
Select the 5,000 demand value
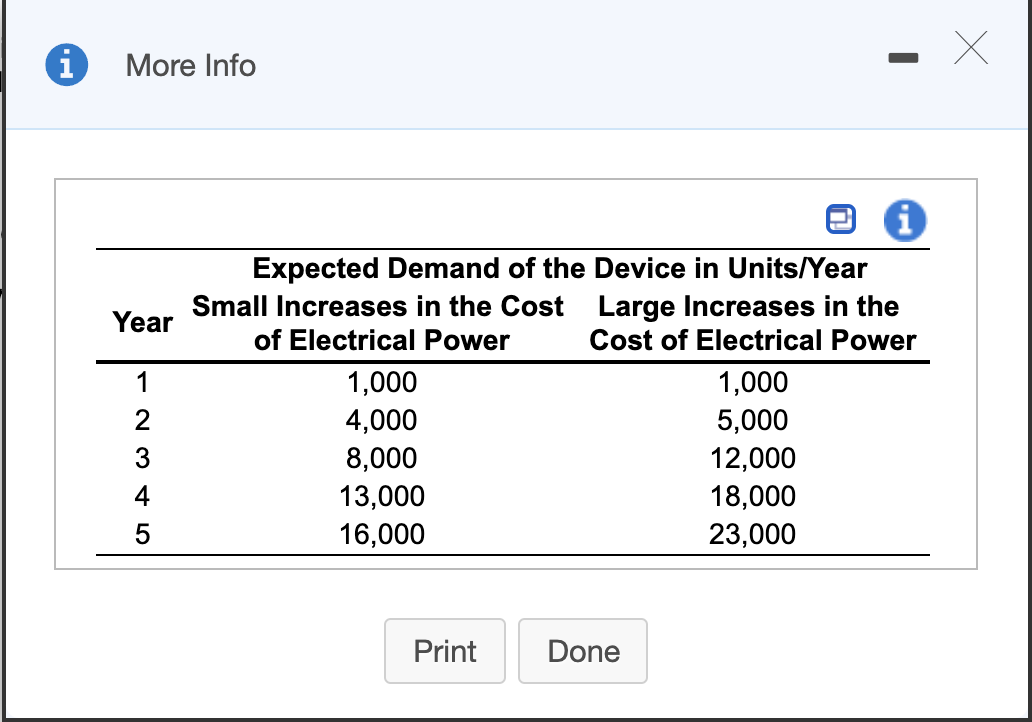753,421
